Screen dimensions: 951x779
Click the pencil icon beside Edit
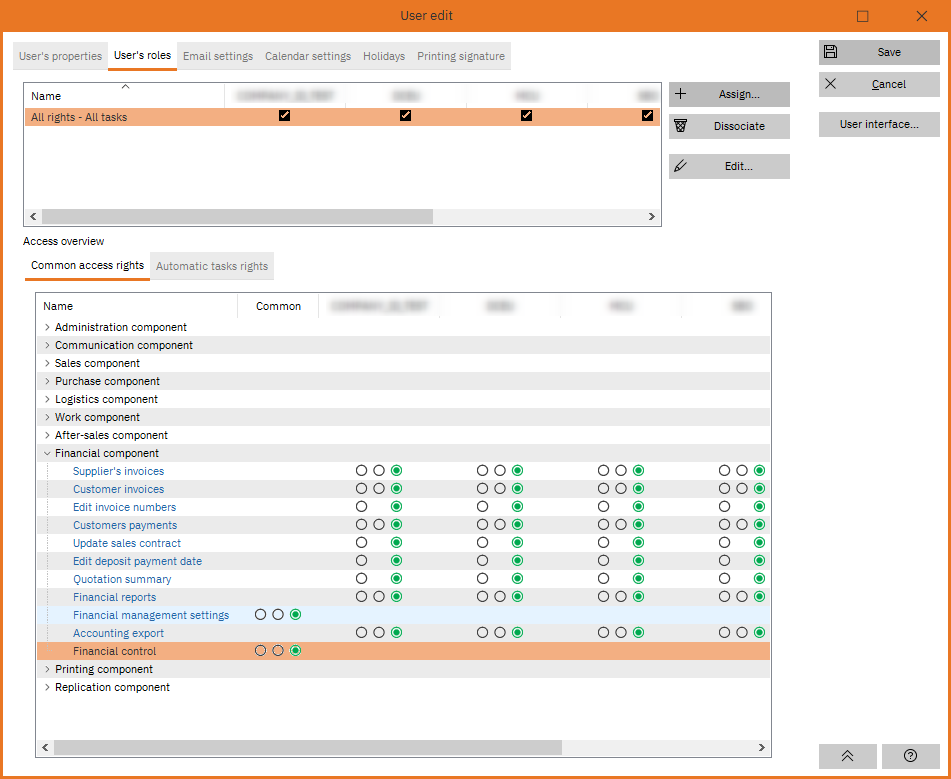coord(681,166)
